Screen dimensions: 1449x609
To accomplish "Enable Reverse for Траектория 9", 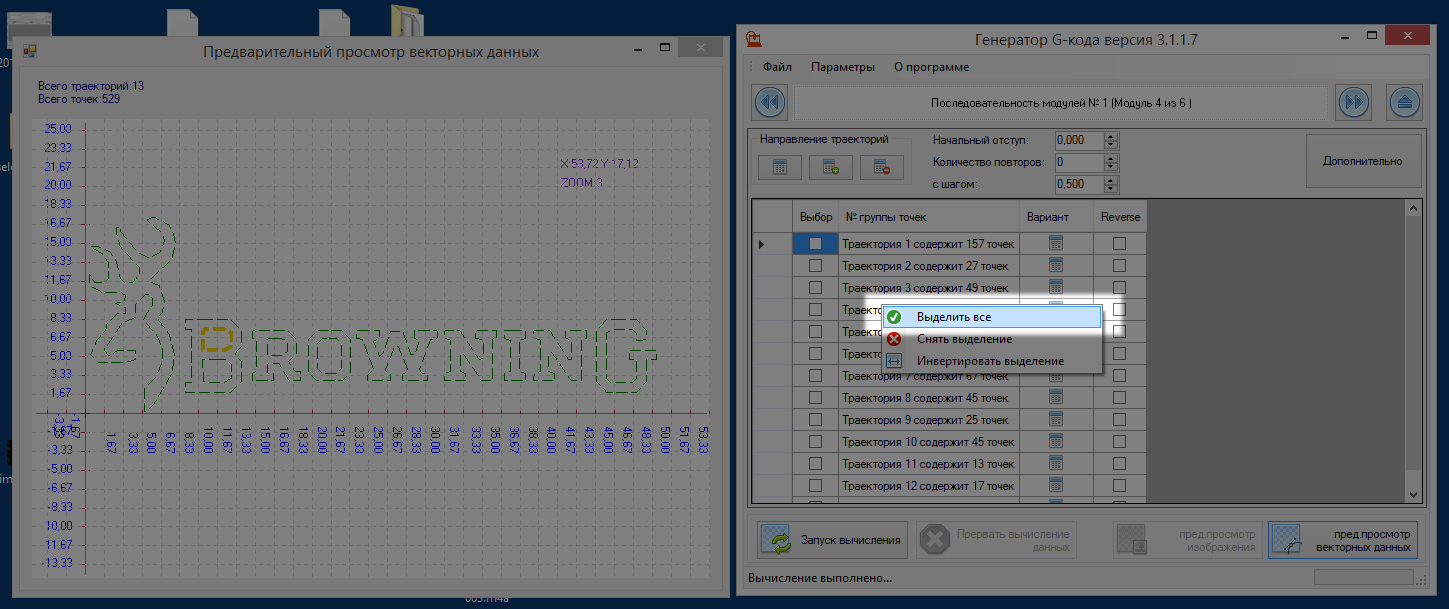I will pos(1119,419).
